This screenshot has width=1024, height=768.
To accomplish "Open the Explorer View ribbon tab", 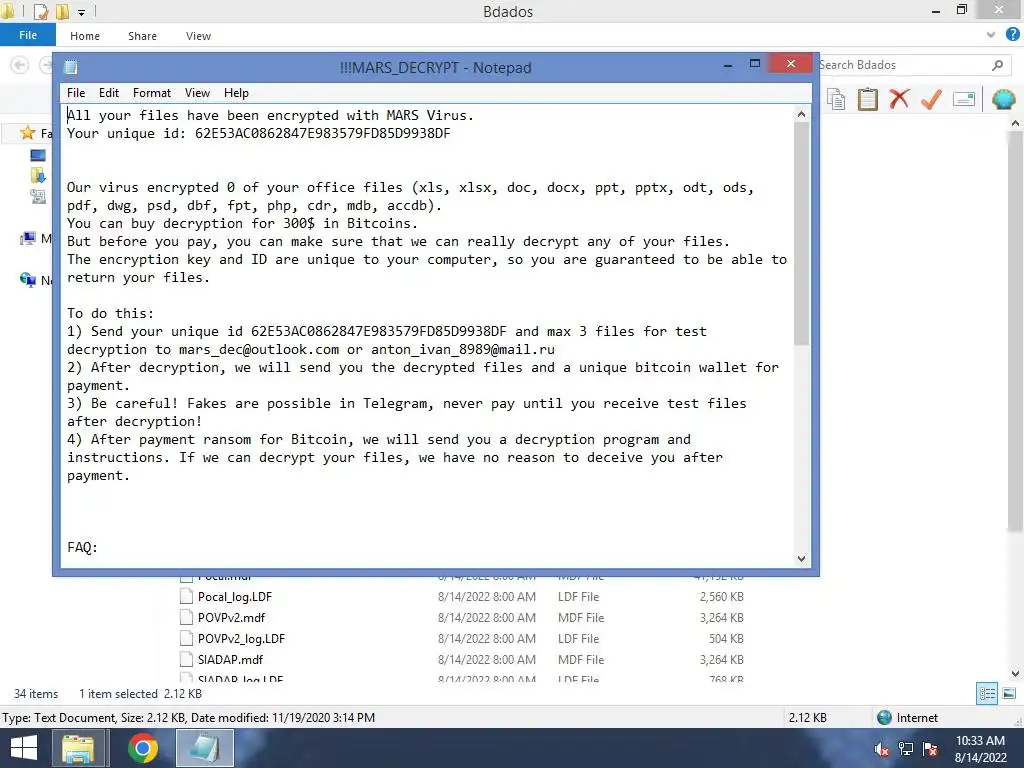I will (198, 36).
